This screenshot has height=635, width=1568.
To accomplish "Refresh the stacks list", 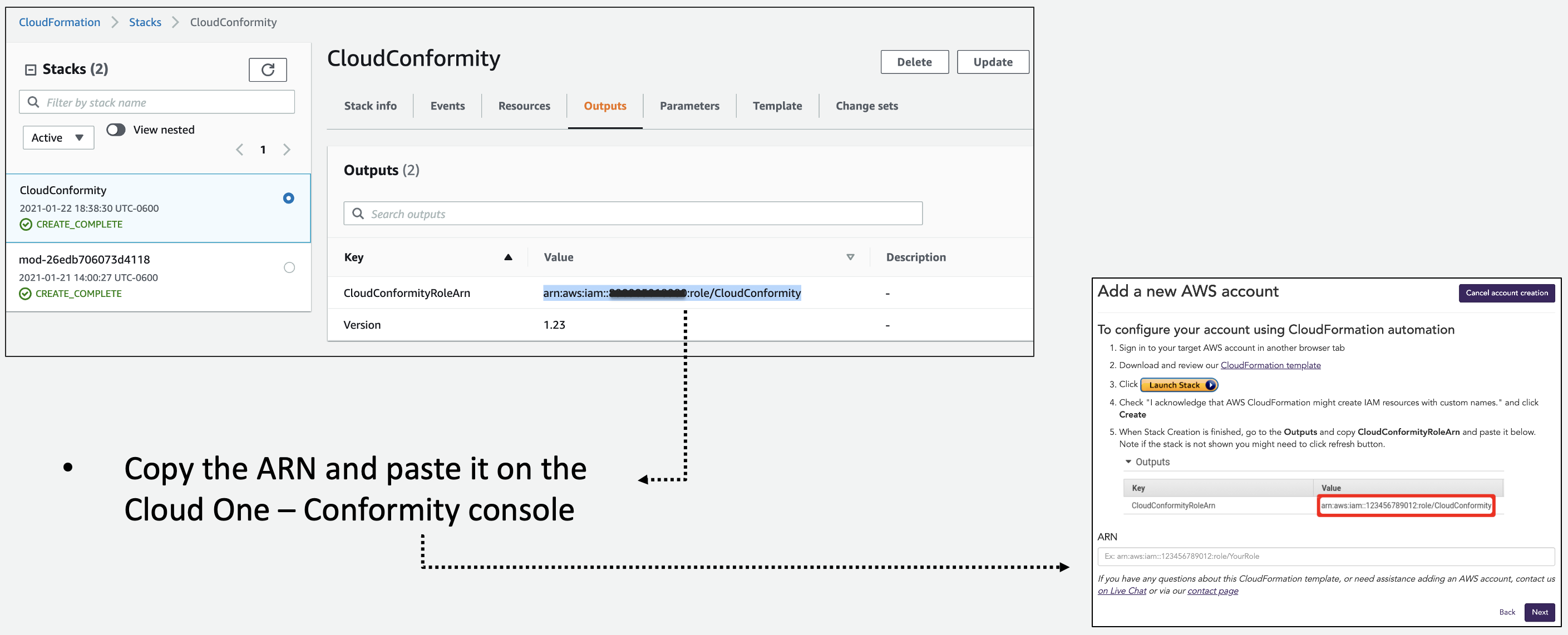I will (x=267, y=70).
